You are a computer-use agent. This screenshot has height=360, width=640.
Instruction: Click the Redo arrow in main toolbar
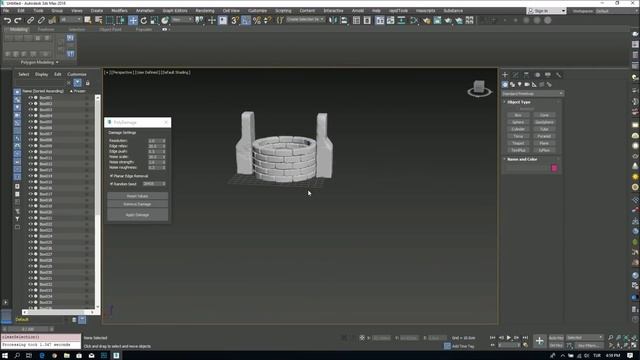18,20
